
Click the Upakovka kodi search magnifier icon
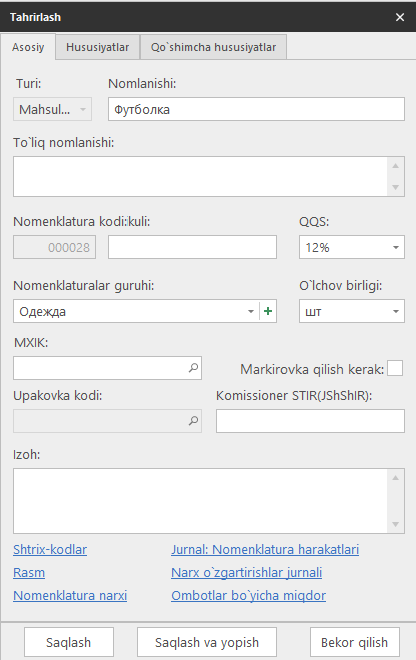[193, 420]
